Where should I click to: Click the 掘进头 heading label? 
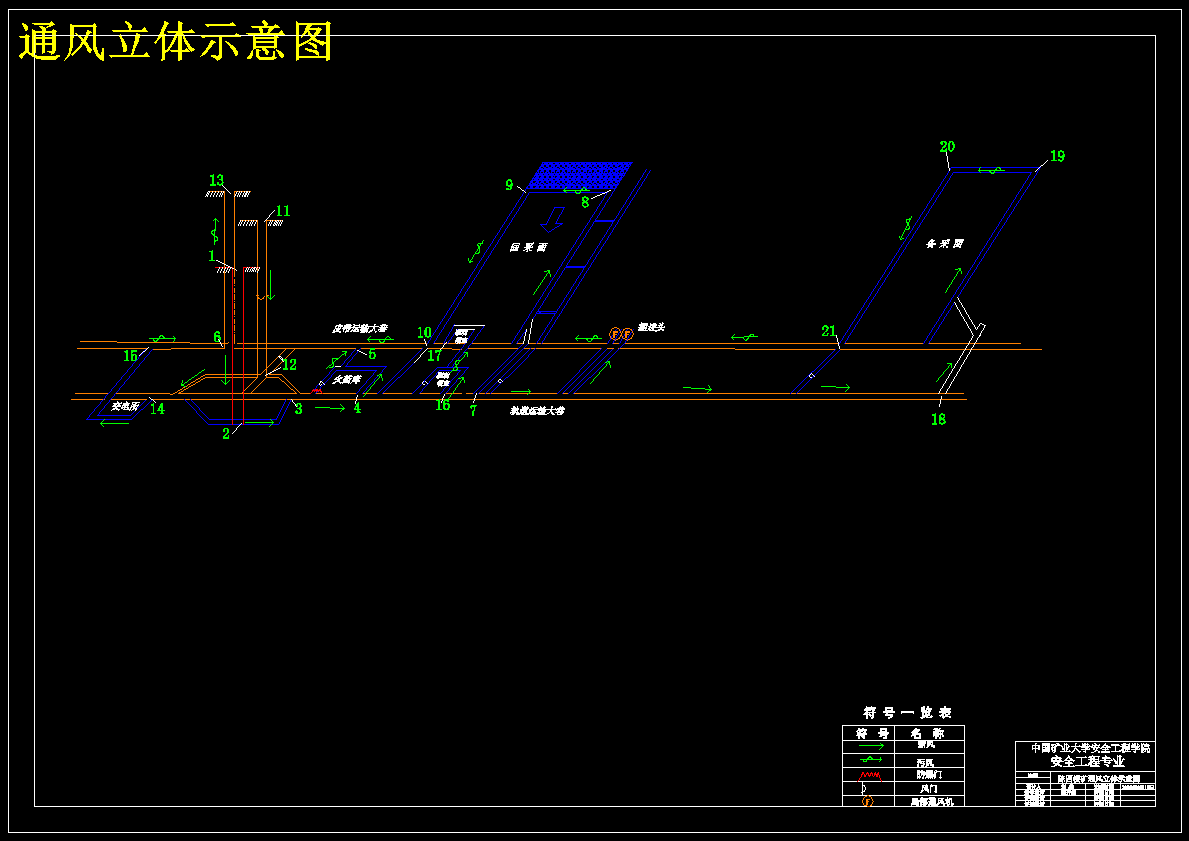(x=651, y=327)
